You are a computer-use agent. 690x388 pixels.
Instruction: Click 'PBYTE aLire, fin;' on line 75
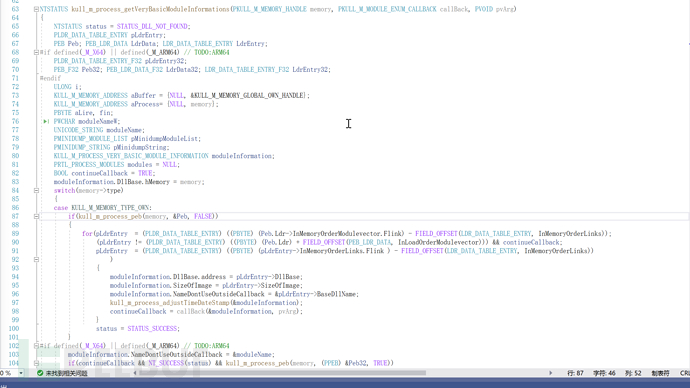[84, 113]
